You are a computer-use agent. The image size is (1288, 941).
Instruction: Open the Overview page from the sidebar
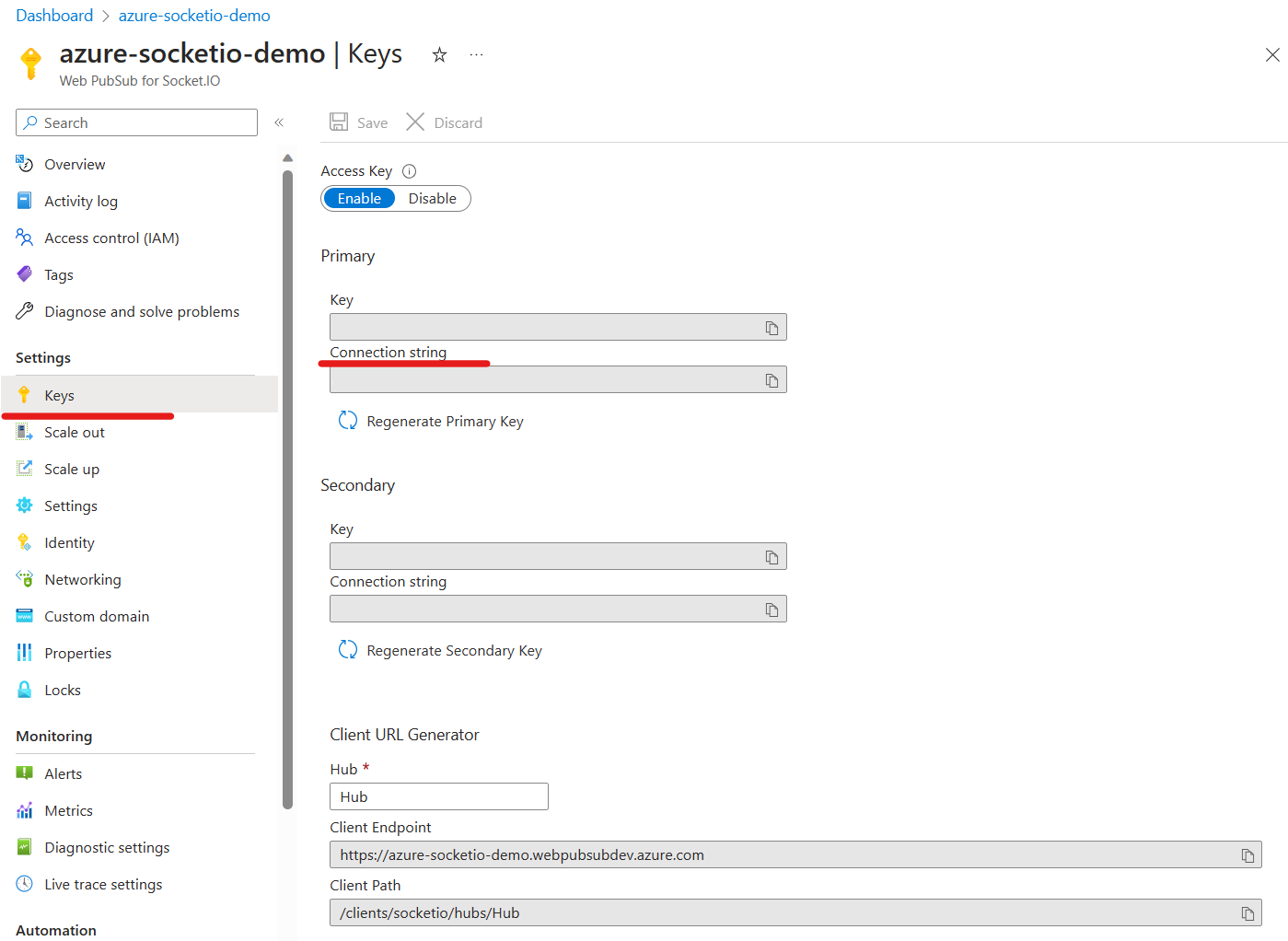coord(75,164)
